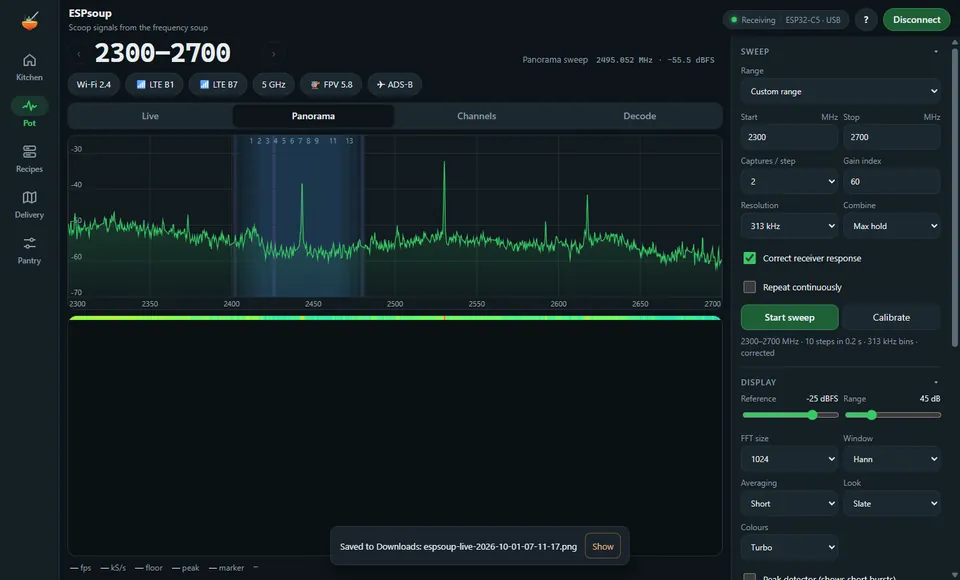
Task: Enable Repeat continuously checkbox
Action: (749, 287)
